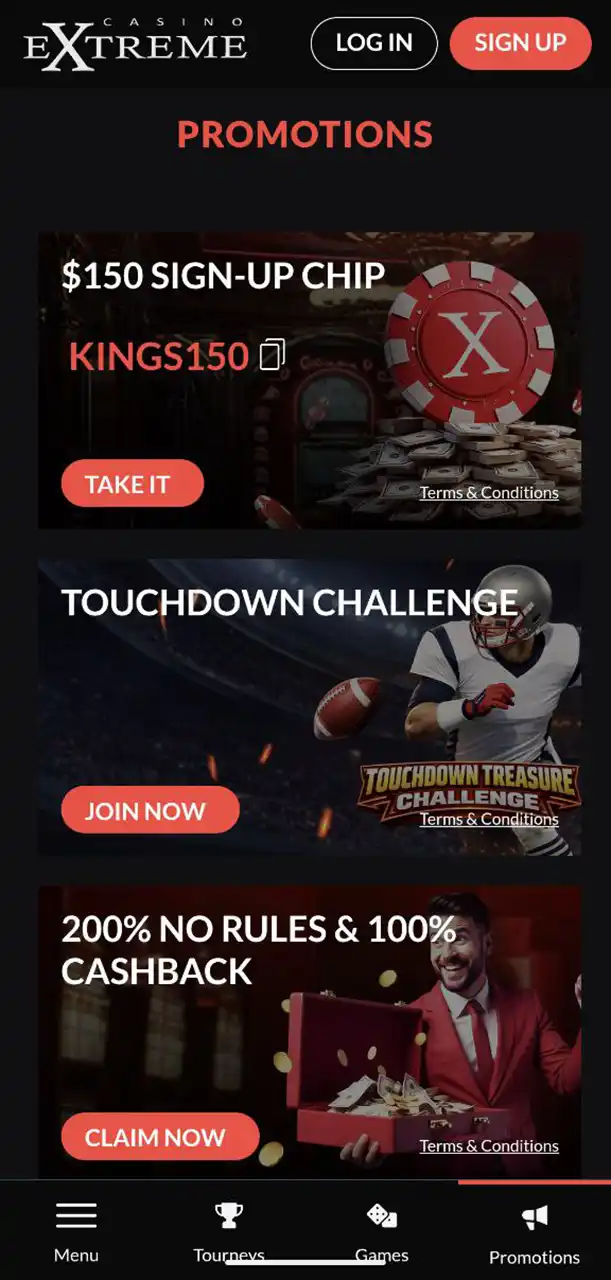This screenshot has height=1280, width=611.
Task: Select the Promotions megaphone icon
Action: pyautogui.click(x=535, y=1217)
